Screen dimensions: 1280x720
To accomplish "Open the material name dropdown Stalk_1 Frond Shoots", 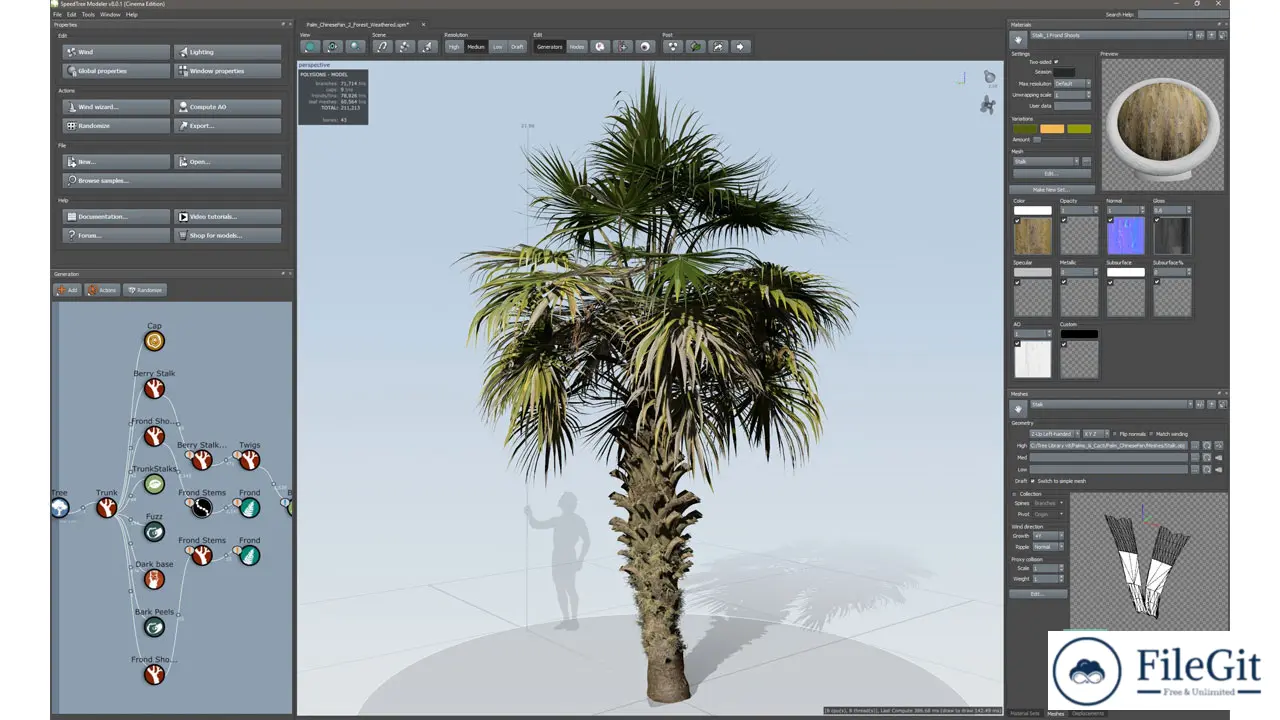I will tap(1111, 36).
